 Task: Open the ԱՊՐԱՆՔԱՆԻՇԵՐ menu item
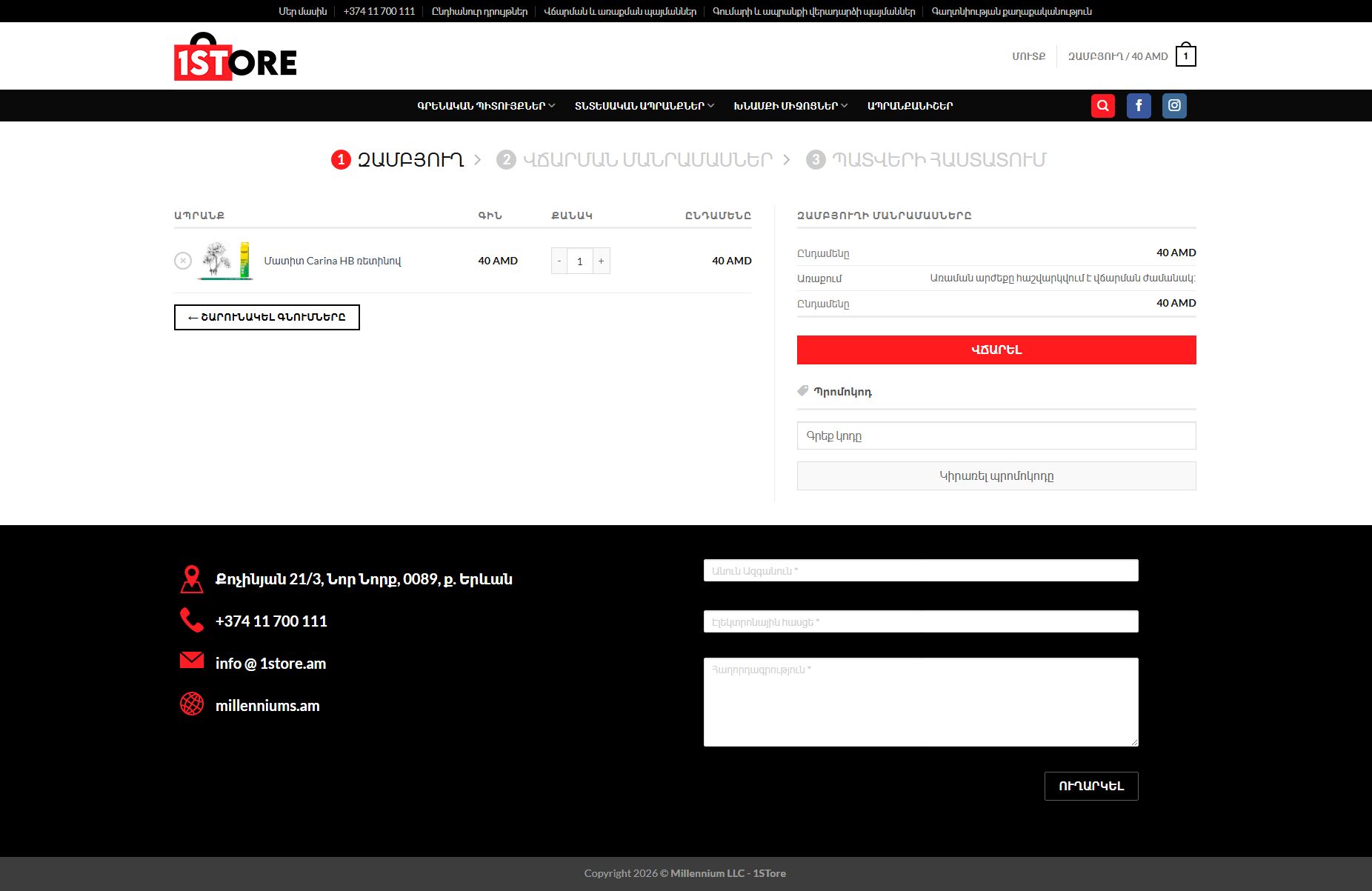coord(910,106)
